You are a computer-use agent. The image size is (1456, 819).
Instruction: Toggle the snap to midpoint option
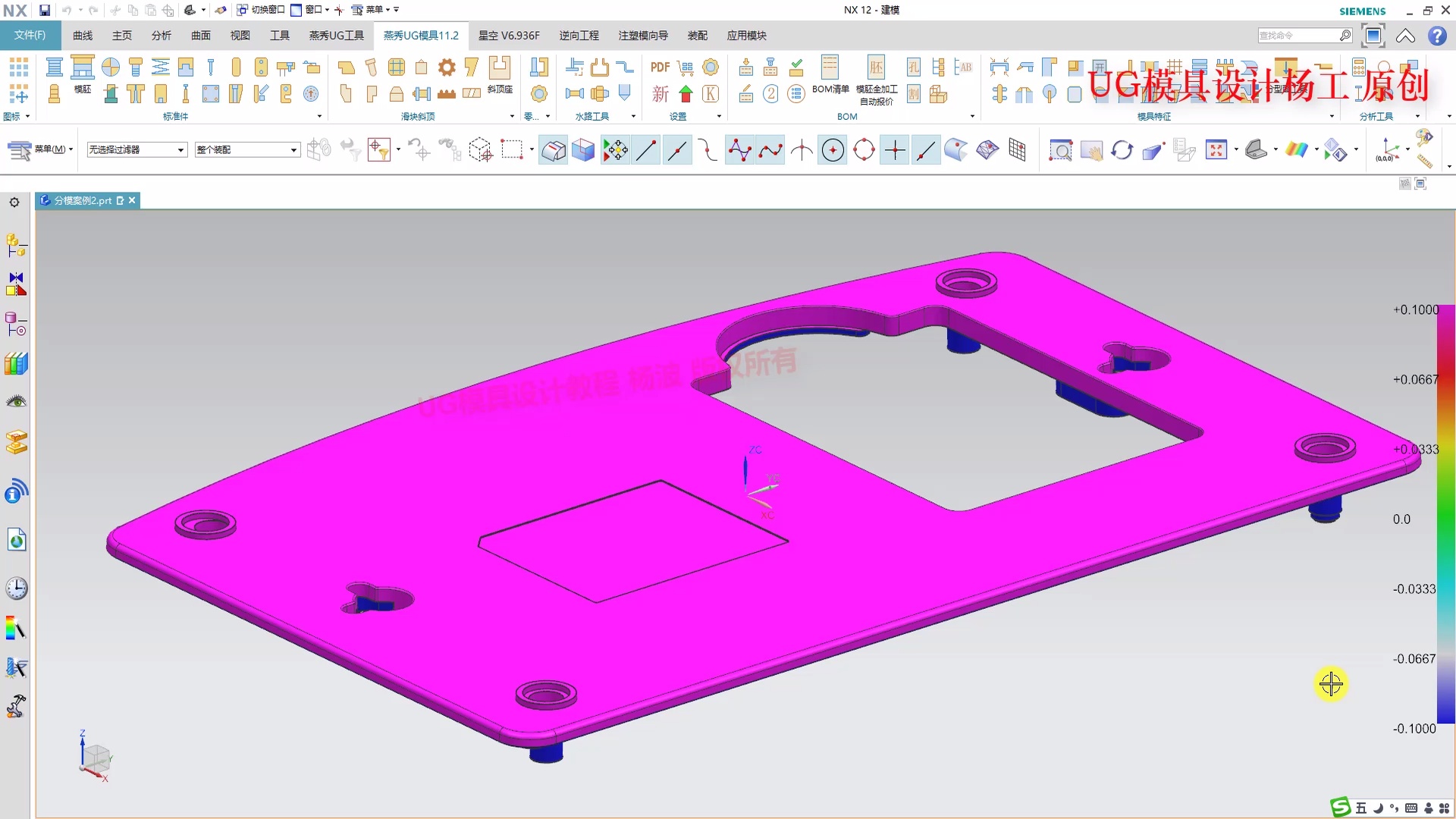pyautogui.click(x=677, y=150)
